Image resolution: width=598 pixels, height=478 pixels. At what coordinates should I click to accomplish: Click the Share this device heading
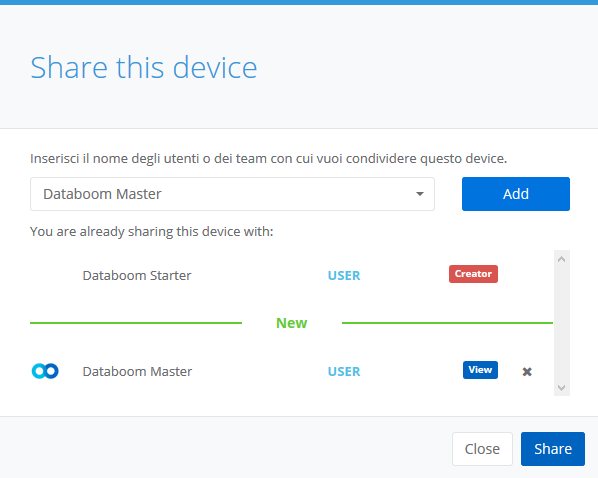pyautogui.click(x=144, y=68)
